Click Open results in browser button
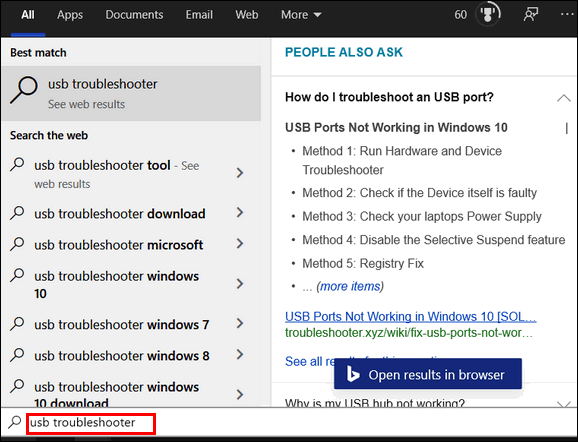The image size is (578, 442). (x=428, y=374)
